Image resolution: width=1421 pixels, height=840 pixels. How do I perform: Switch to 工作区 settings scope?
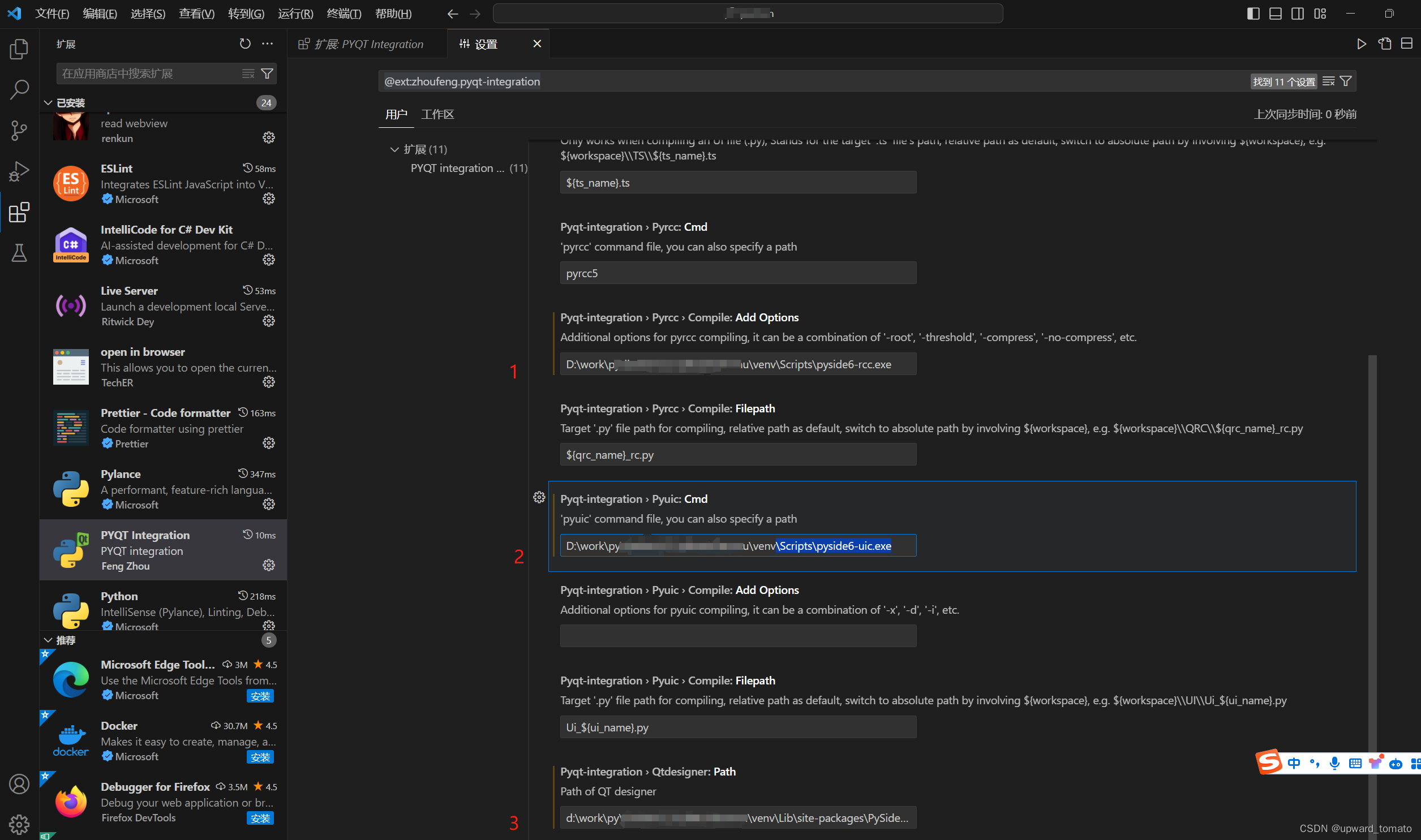[437, 114]
